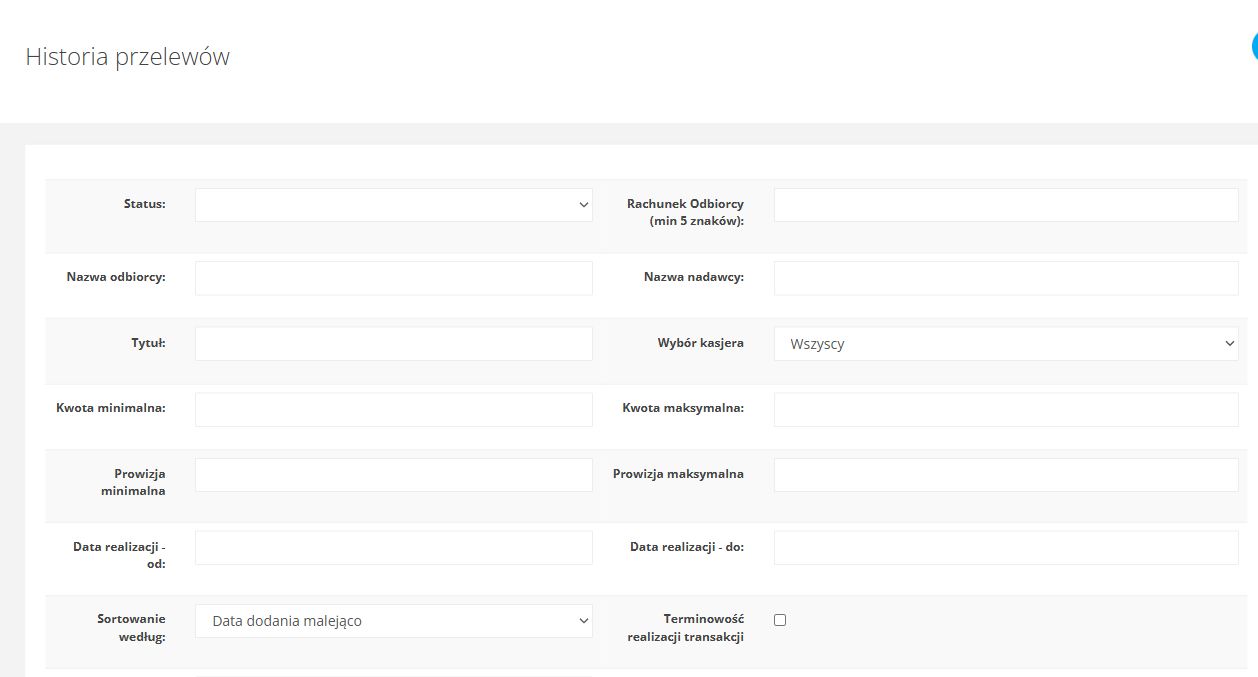Click into the Prowizja maksymalna input
The height and width of the screenshot is (677, 1258).
(x=1006, y=475)
